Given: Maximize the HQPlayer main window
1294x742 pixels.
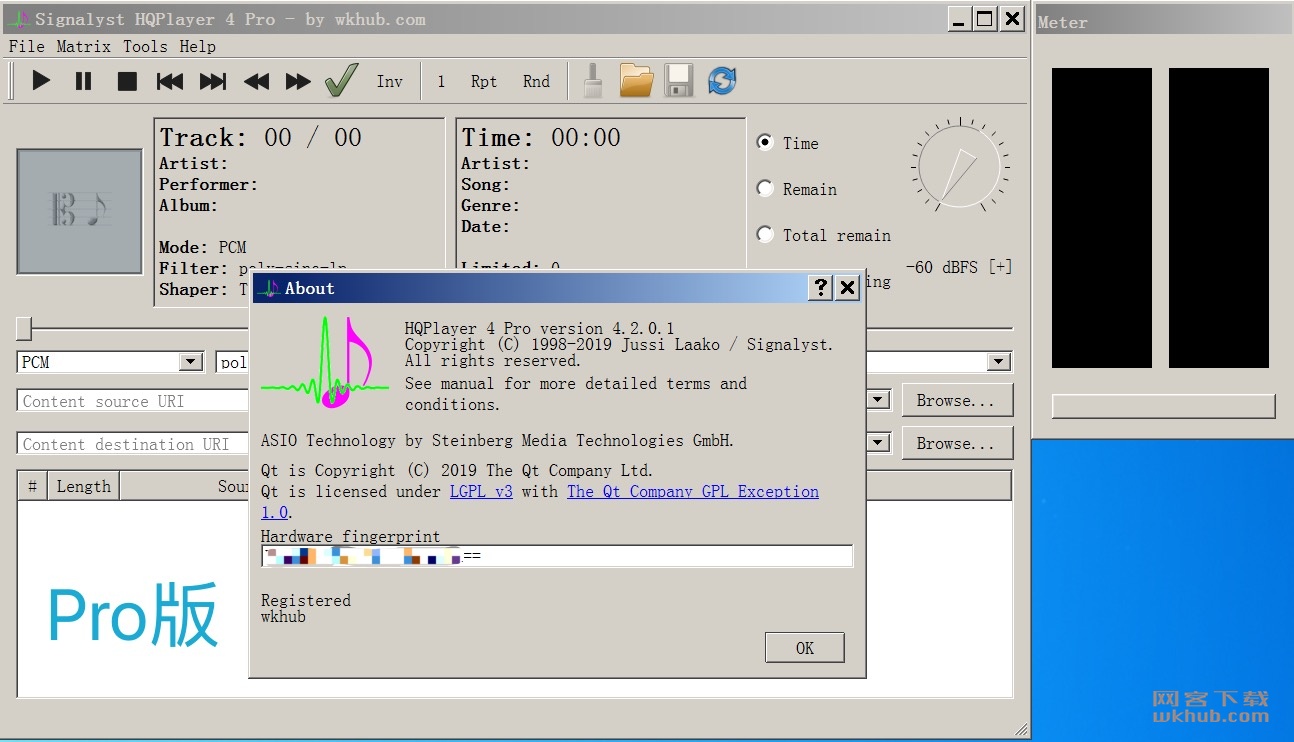Looking at the screenshot, I should tap(985, 18).
